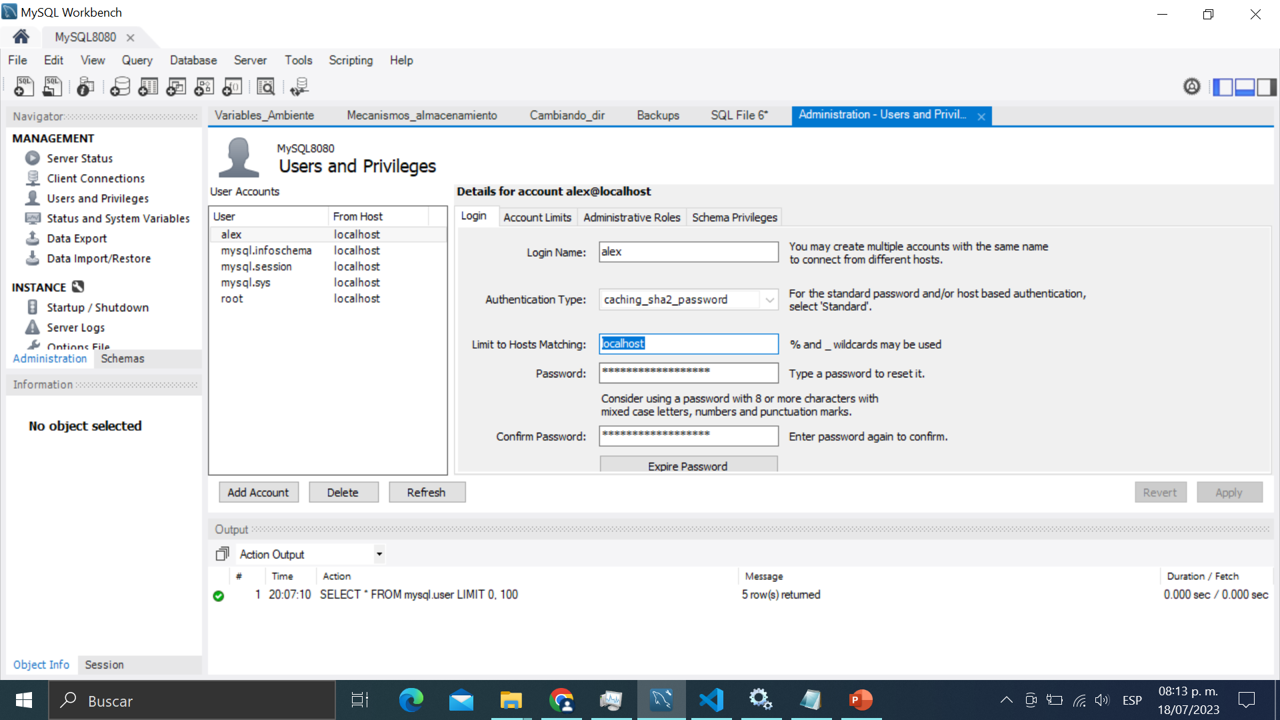Image resolution: width=1280 pixels, height=720 pixels.
Task: Open File Explorer from taskbar
Action: 511,700
